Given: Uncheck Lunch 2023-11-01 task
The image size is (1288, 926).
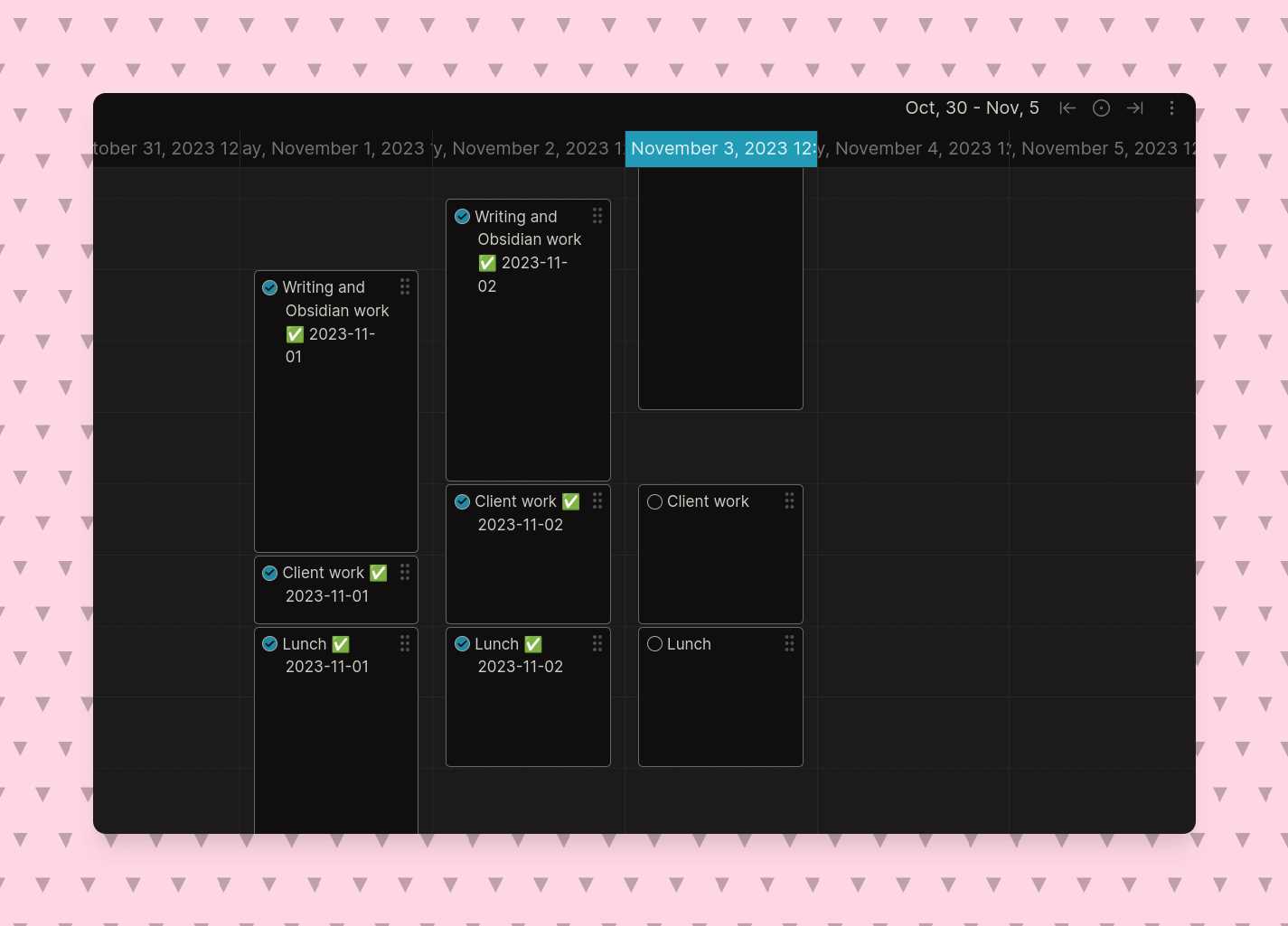Looking at the screenshot, I should [x=269, y=644].
